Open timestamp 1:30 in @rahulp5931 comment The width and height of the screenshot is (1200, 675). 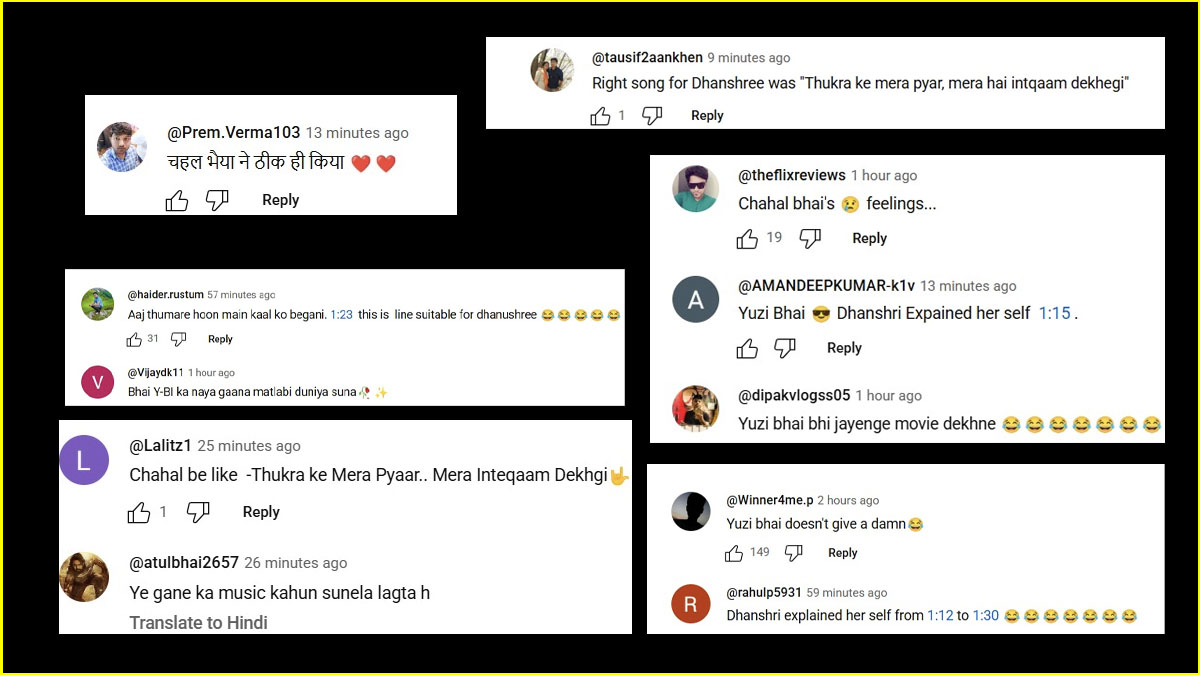986,615
